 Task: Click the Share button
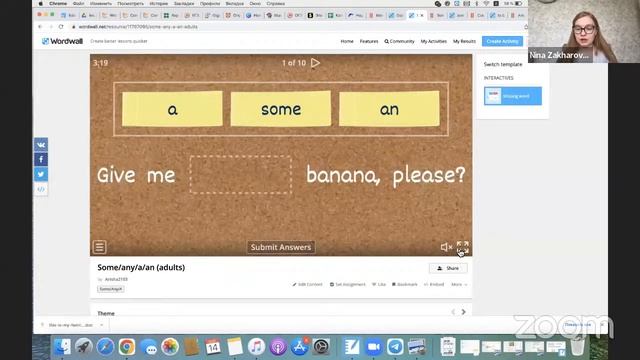(448, 268)
